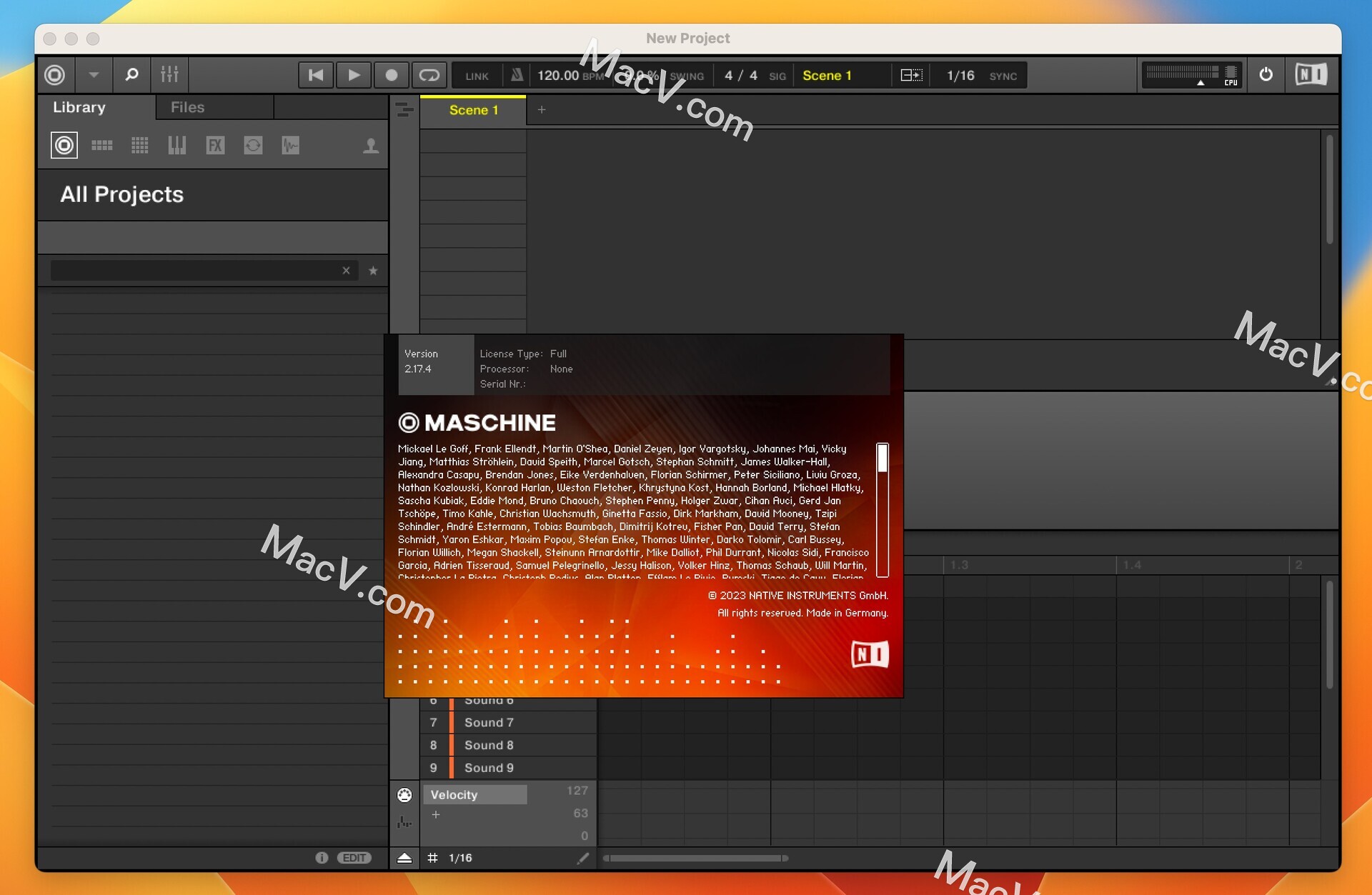The height and width of the screenshot is (895, 1372).
Task: Toggle the step grid hash icon
Action: [x=432, y=858]
